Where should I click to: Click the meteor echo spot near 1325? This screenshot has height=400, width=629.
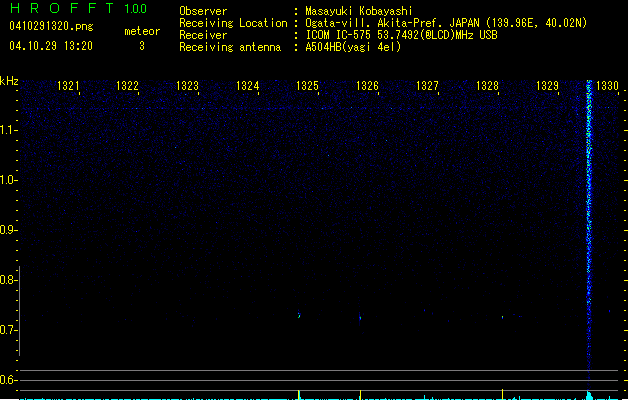tap(299, 315)
